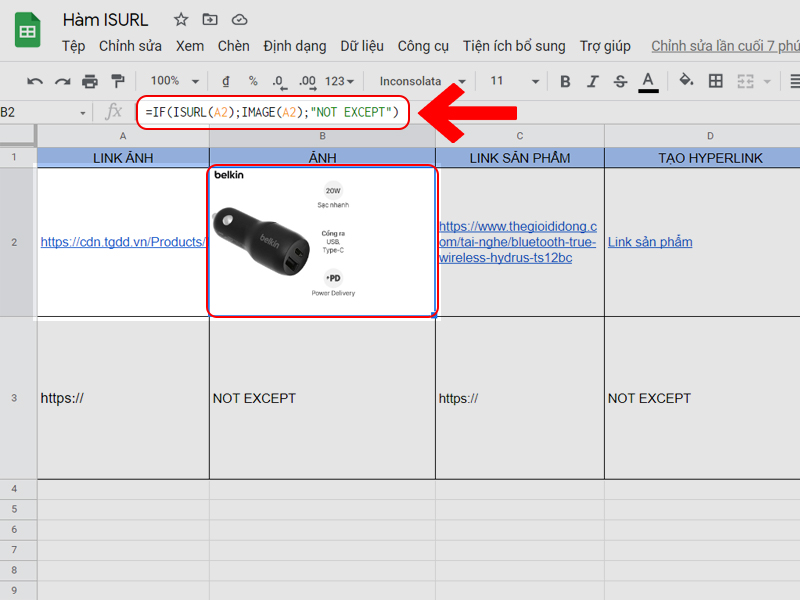The width and height of the screenshot is (800, 600).
Task: Open the fill color tool
Action: [686, 81]
